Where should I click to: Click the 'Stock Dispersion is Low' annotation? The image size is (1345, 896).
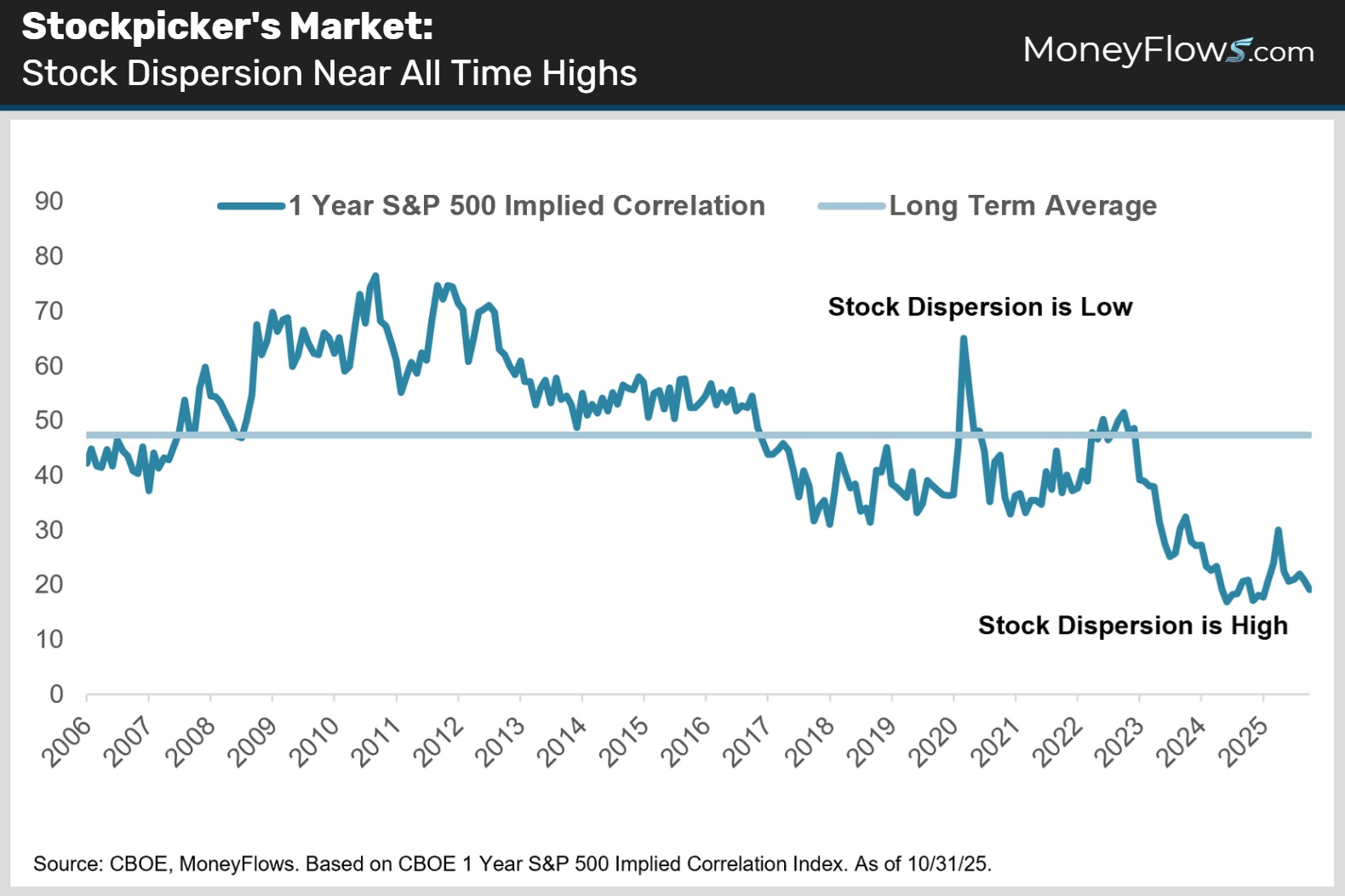(980, 307)
